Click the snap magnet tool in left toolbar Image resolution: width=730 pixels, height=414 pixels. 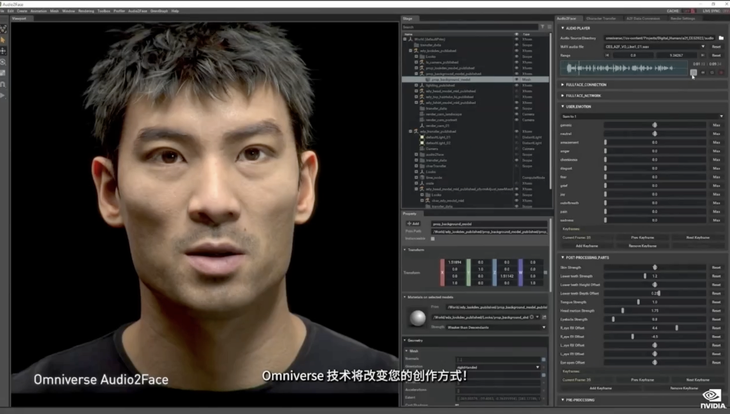click(3, 84)
